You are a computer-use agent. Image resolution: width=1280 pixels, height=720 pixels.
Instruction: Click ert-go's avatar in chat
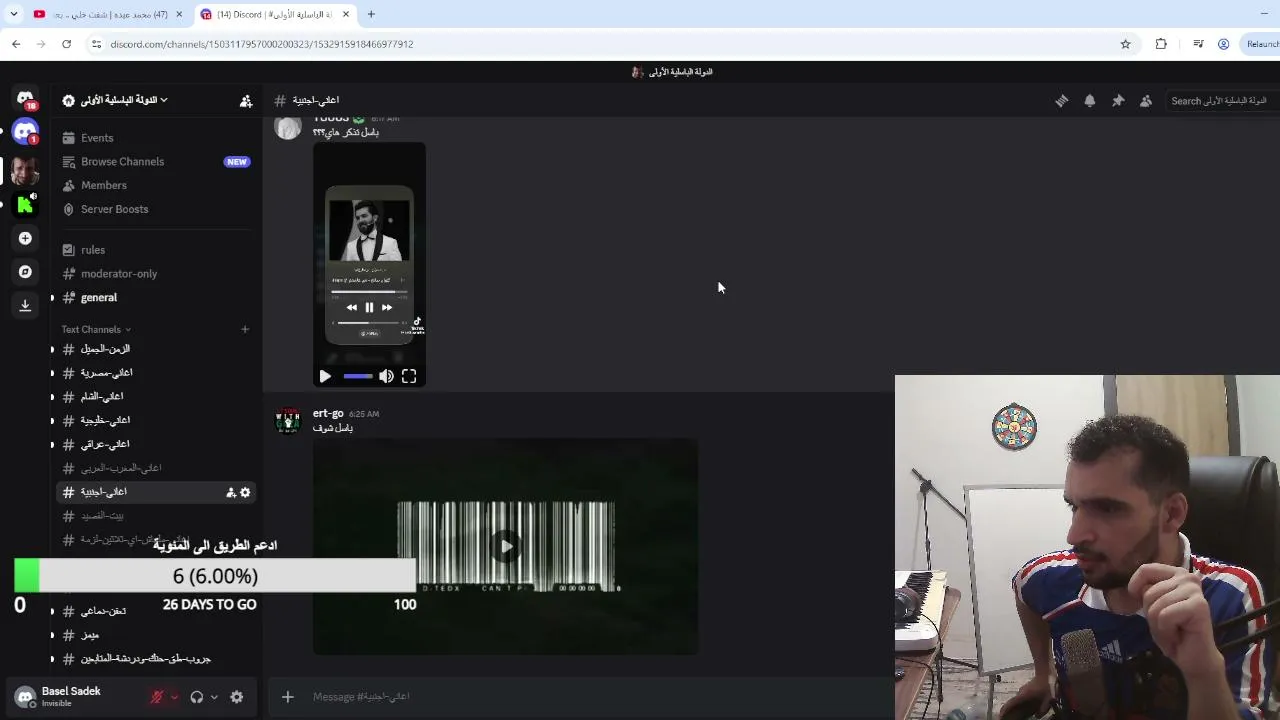[288, 421]
